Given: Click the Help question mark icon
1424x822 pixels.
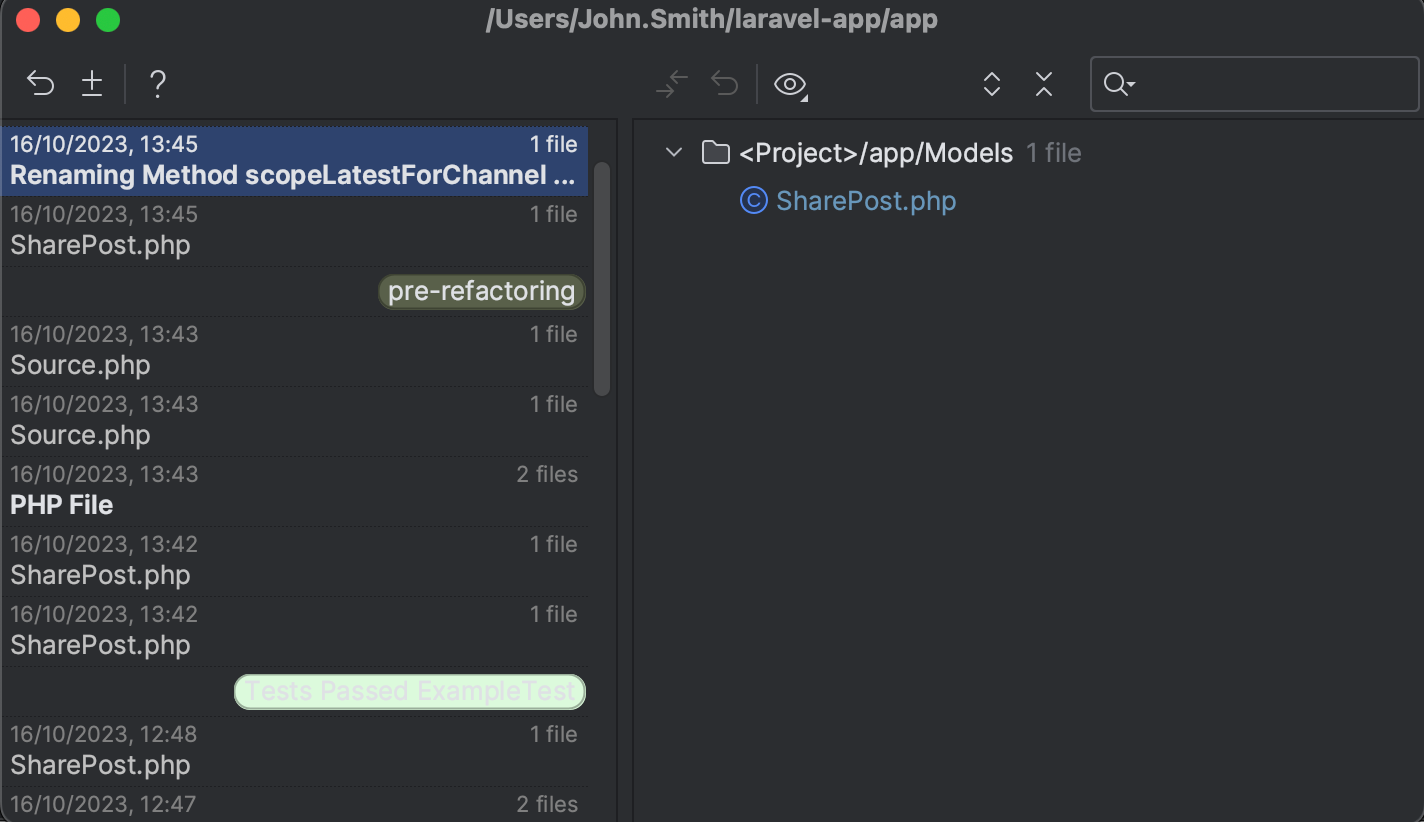Looking at the screenshot, I should point(157,84).
